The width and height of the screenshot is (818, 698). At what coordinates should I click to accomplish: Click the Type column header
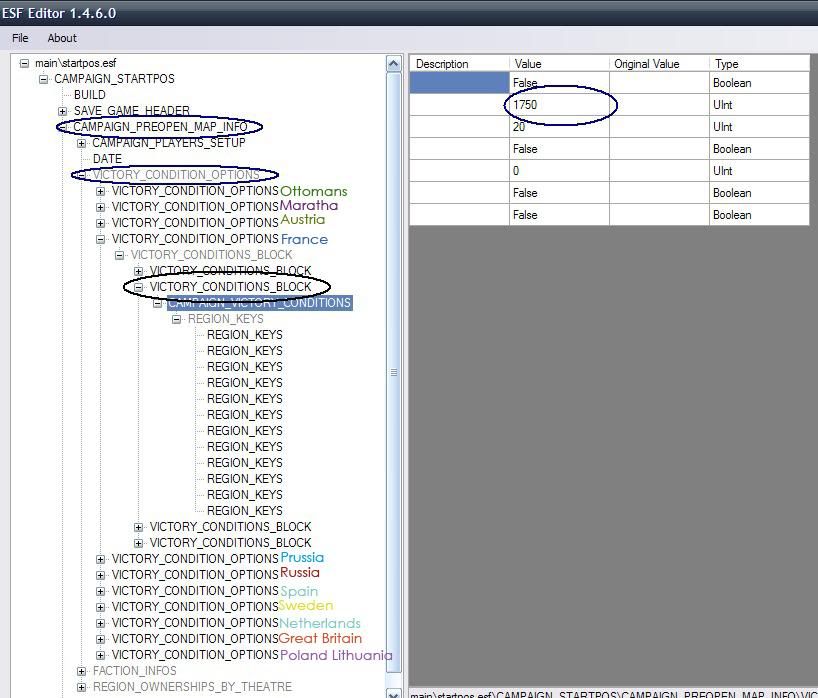(757, 64)
